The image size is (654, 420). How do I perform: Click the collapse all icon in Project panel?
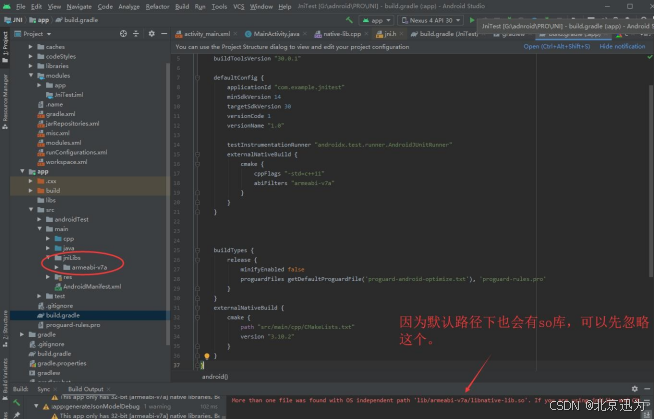[136, 34]
